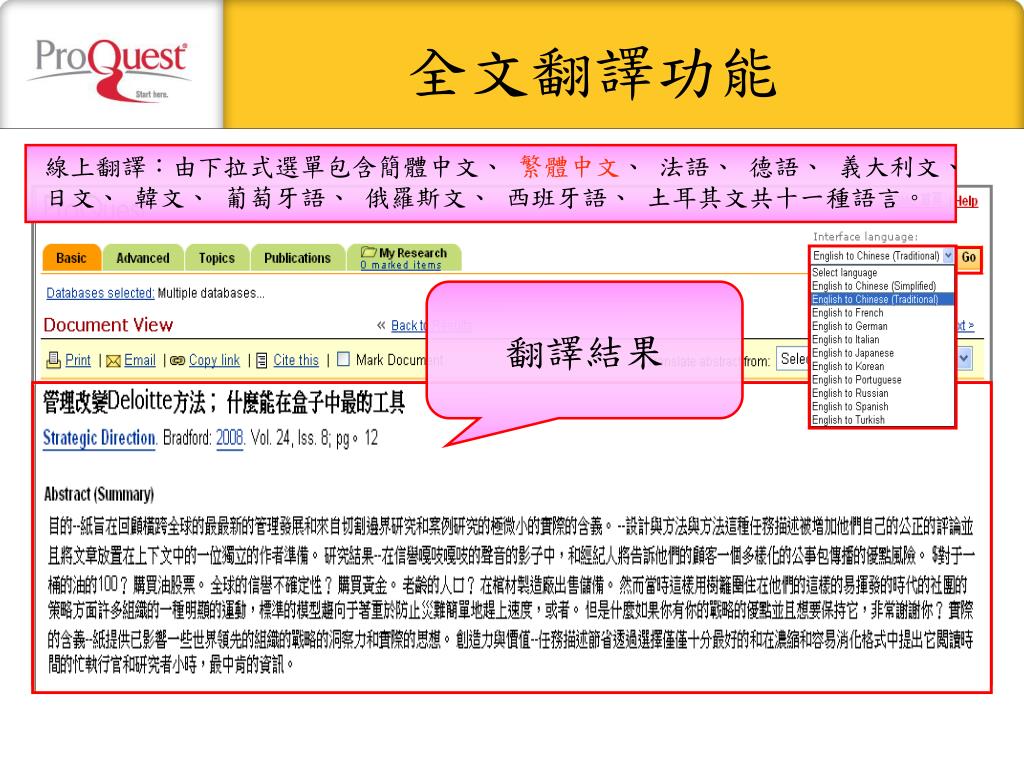Open the Databases selected link
This screenshot has height=768, width=1024.
[x=100, y=293]
